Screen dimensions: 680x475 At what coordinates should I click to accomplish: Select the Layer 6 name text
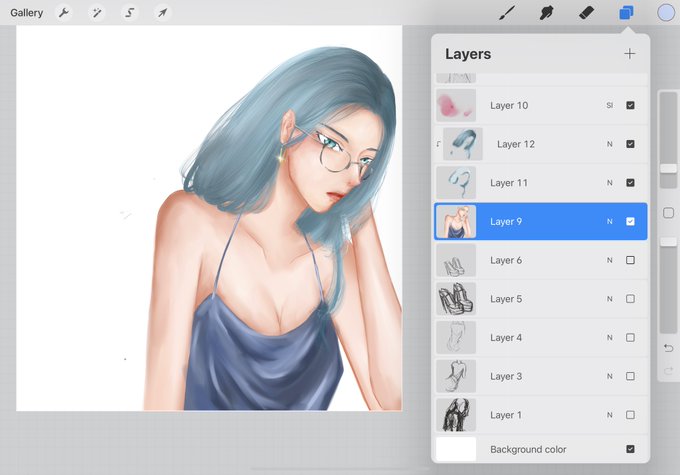click(506, 260)
